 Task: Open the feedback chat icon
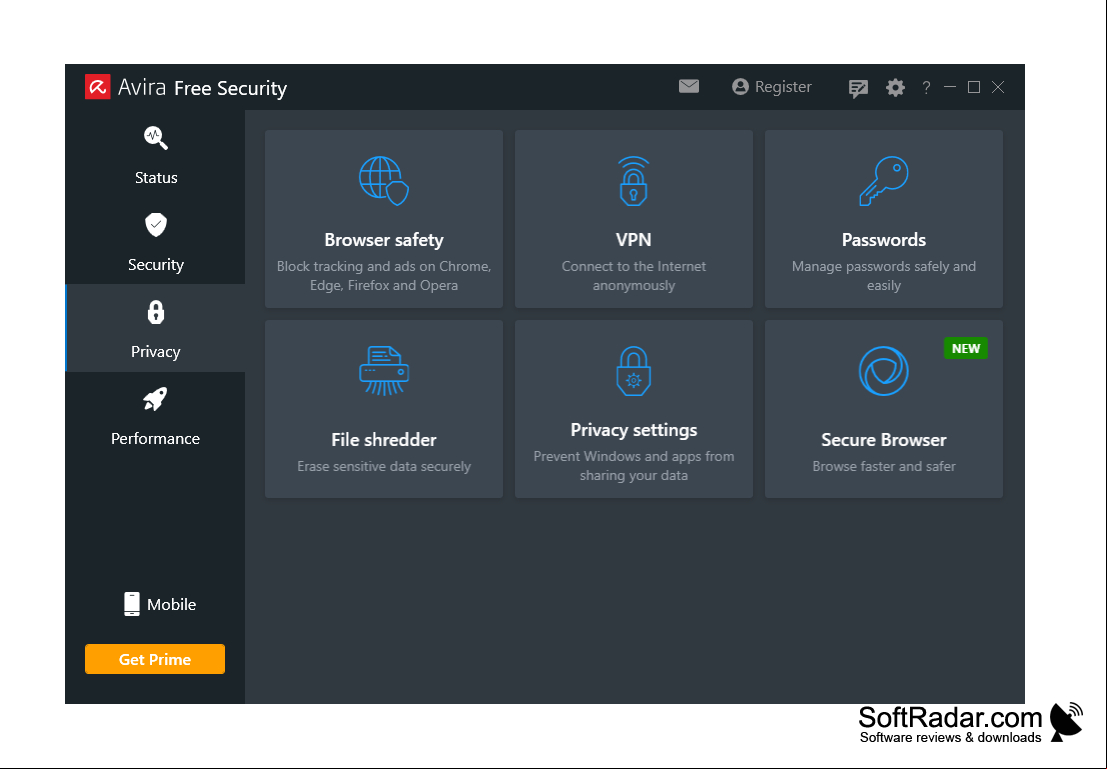click(x=858, y=88)
